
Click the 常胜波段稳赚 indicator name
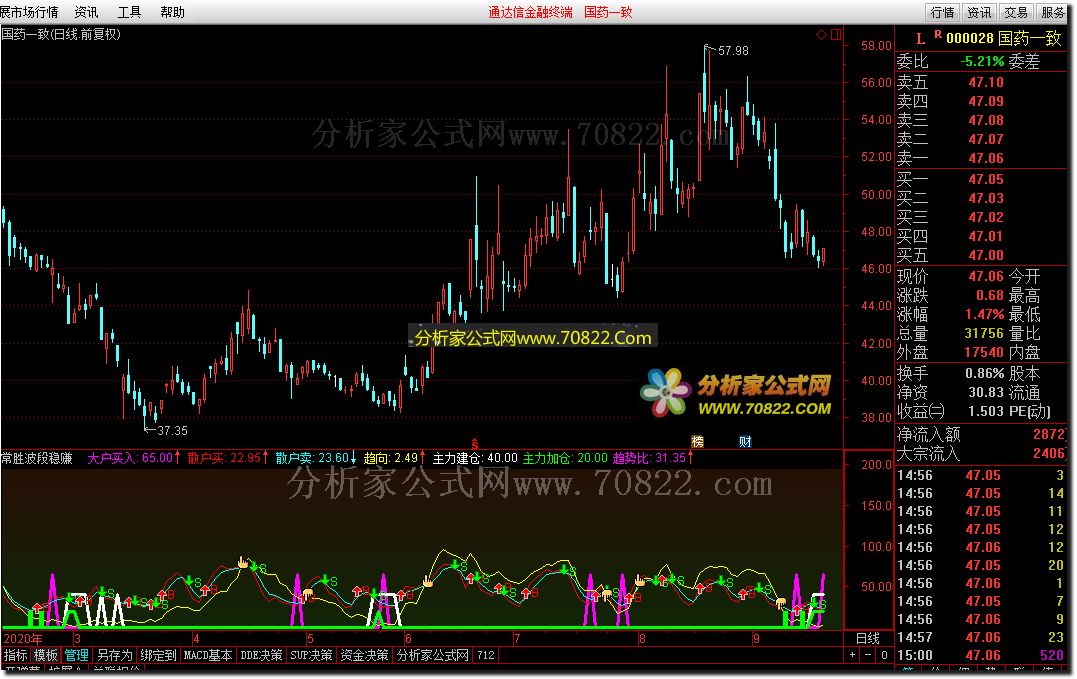point(37,458)
